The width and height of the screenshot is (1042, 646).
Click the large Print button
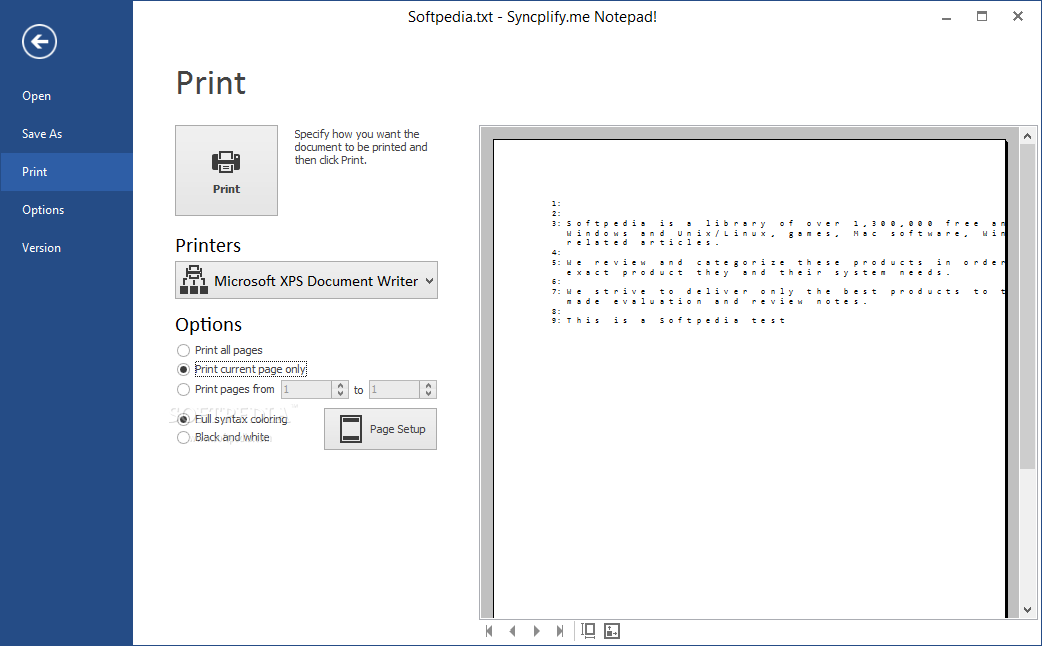[x=226, y=170]
